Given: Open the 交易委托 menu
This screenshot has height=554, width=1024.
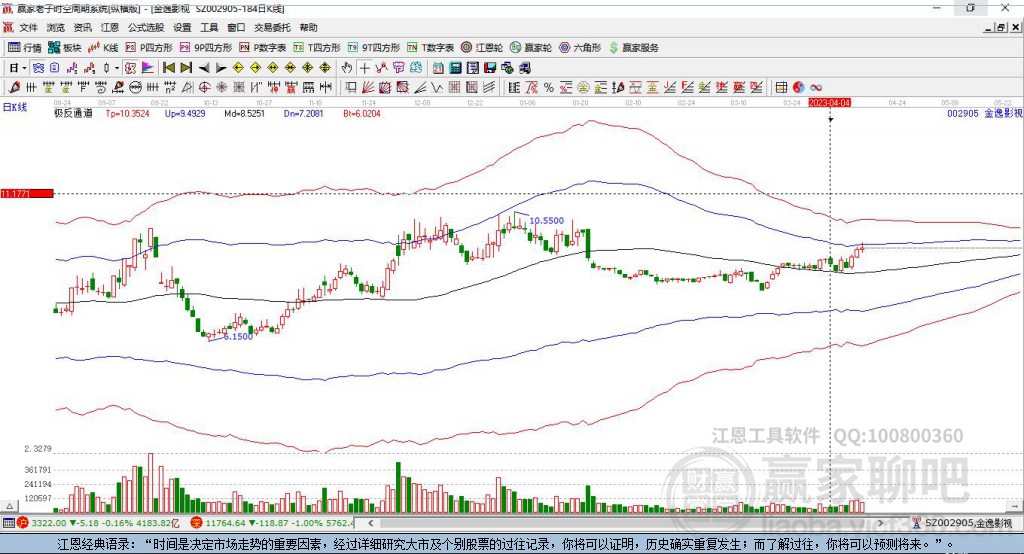Looking at the screenshot, I should pos(272,27).
